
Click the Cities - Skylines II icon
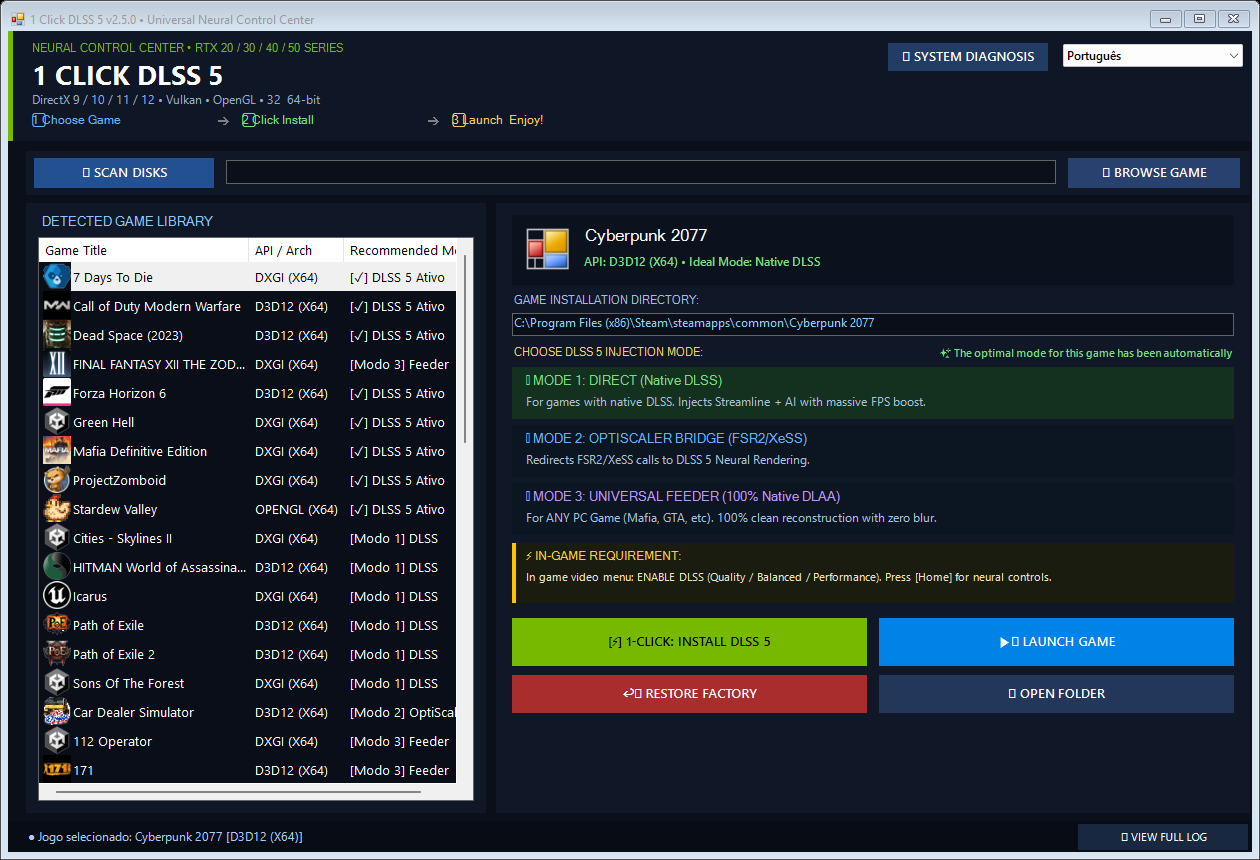click(56, 538)
